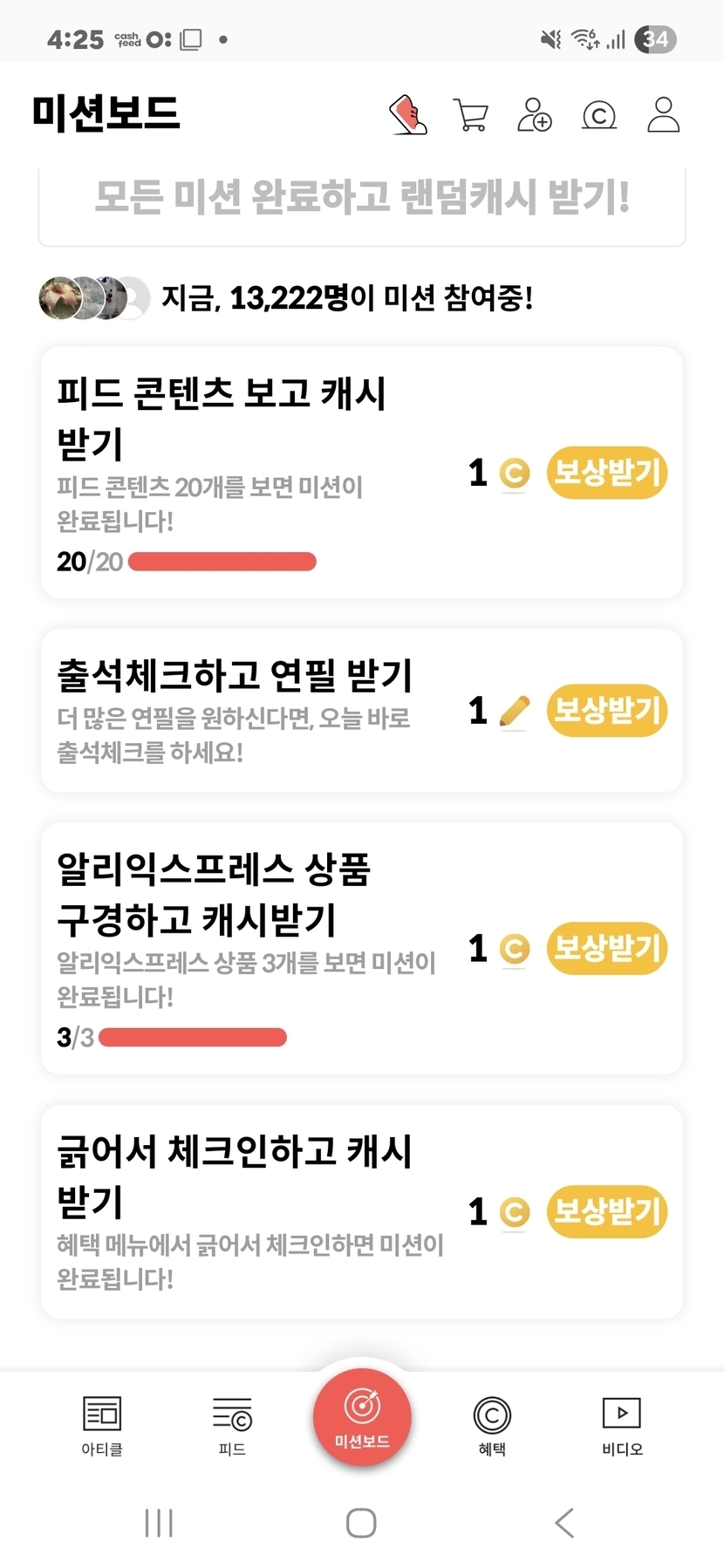Claim reward for 알리익스프레스 상품 mission

[607, 948]
